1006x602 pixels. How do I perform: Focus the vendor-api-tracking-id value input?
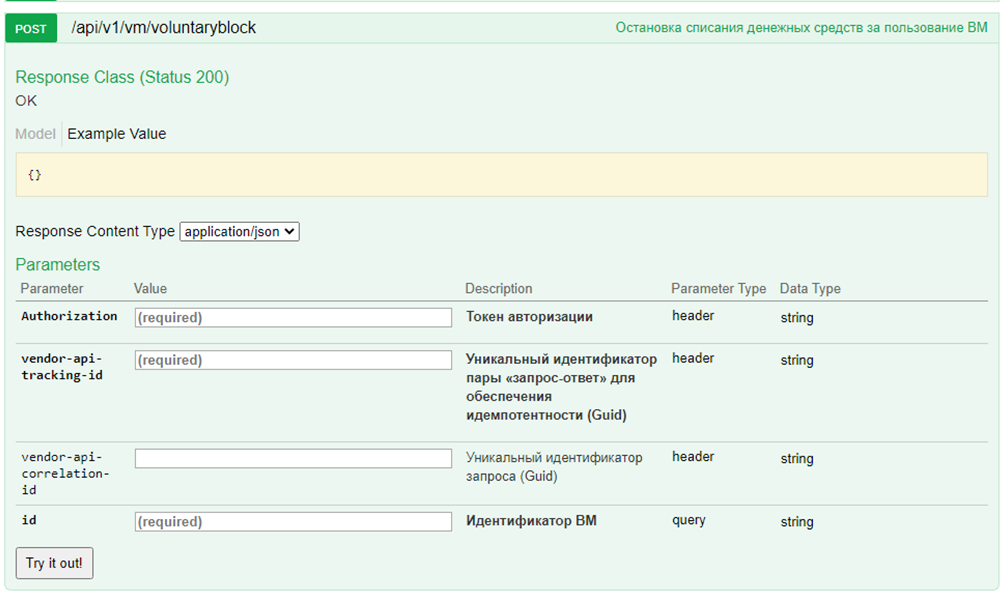pos(293,360)
